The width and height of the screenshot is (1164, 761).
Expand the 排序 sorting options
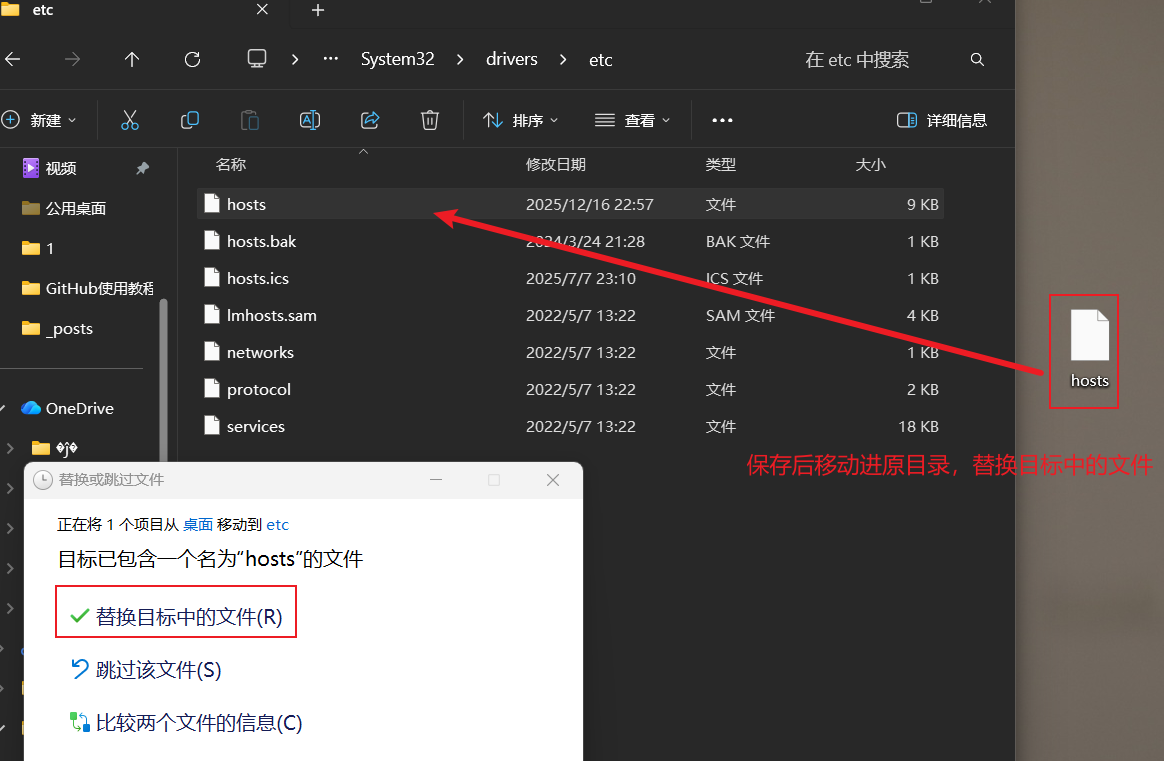pos(519,119)
